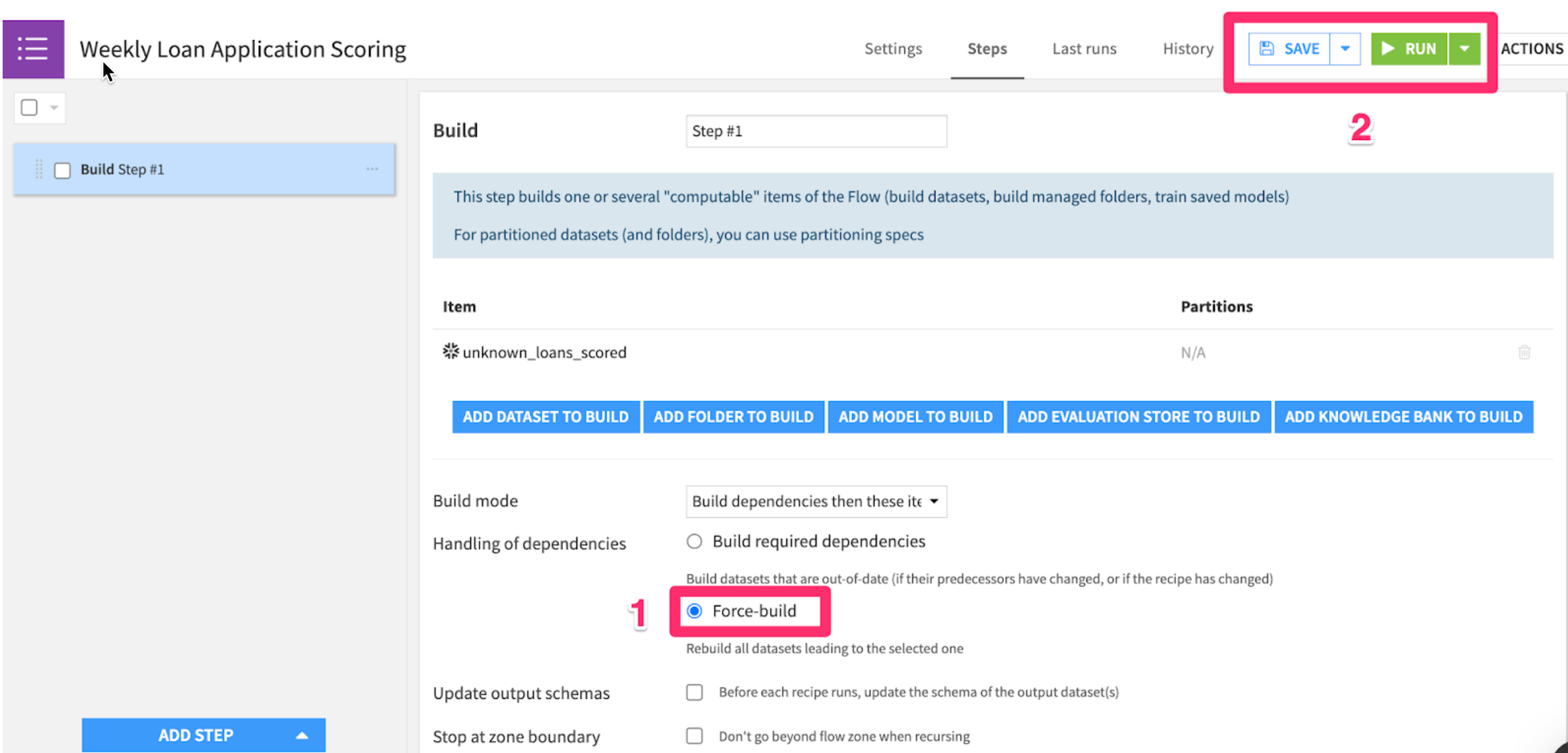Image resolution: width=1568 pixels, height=753 pixels.
Task: Open the Last runs tab
Action: click(1084, 49)
